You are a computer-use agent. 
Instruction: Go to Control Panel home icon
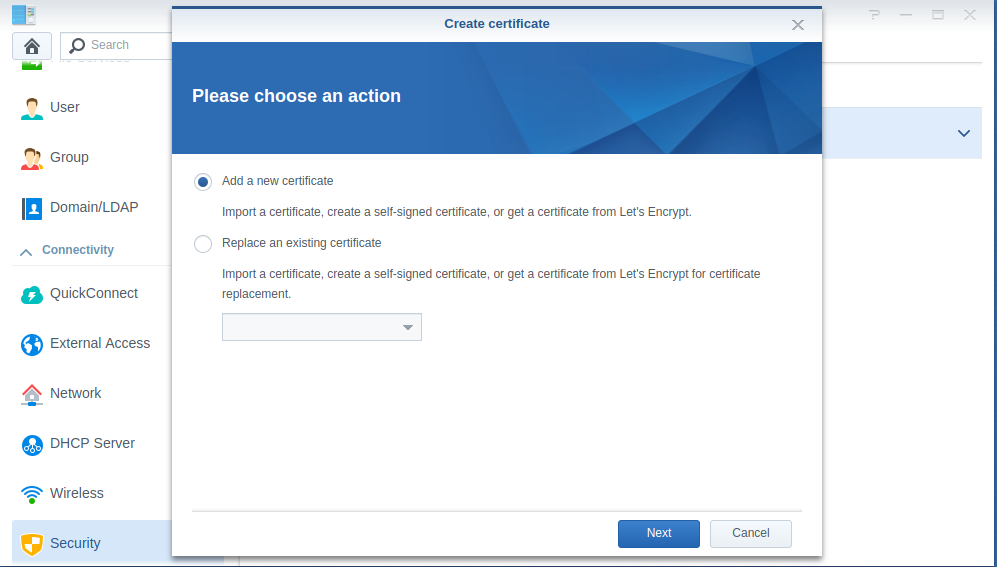point(32,46)
